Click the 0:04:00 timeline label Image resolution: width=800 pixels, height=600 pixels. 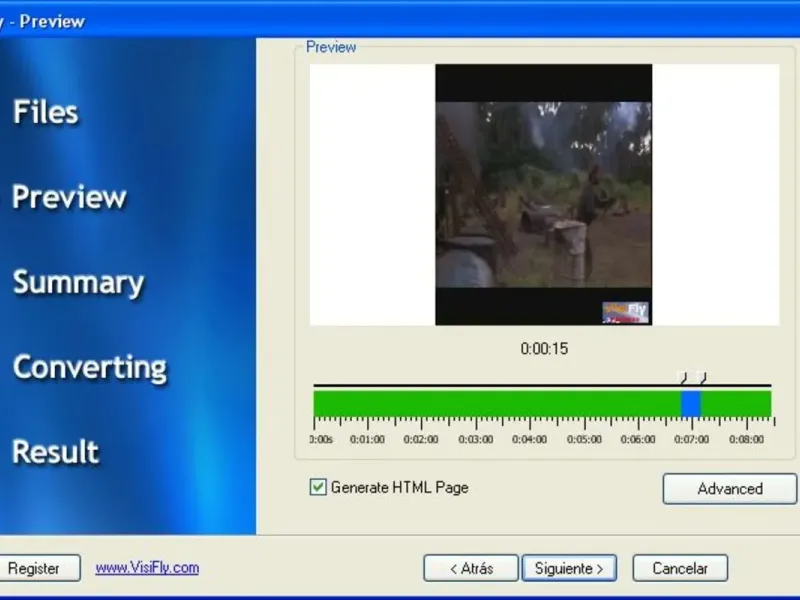point(530,439)
